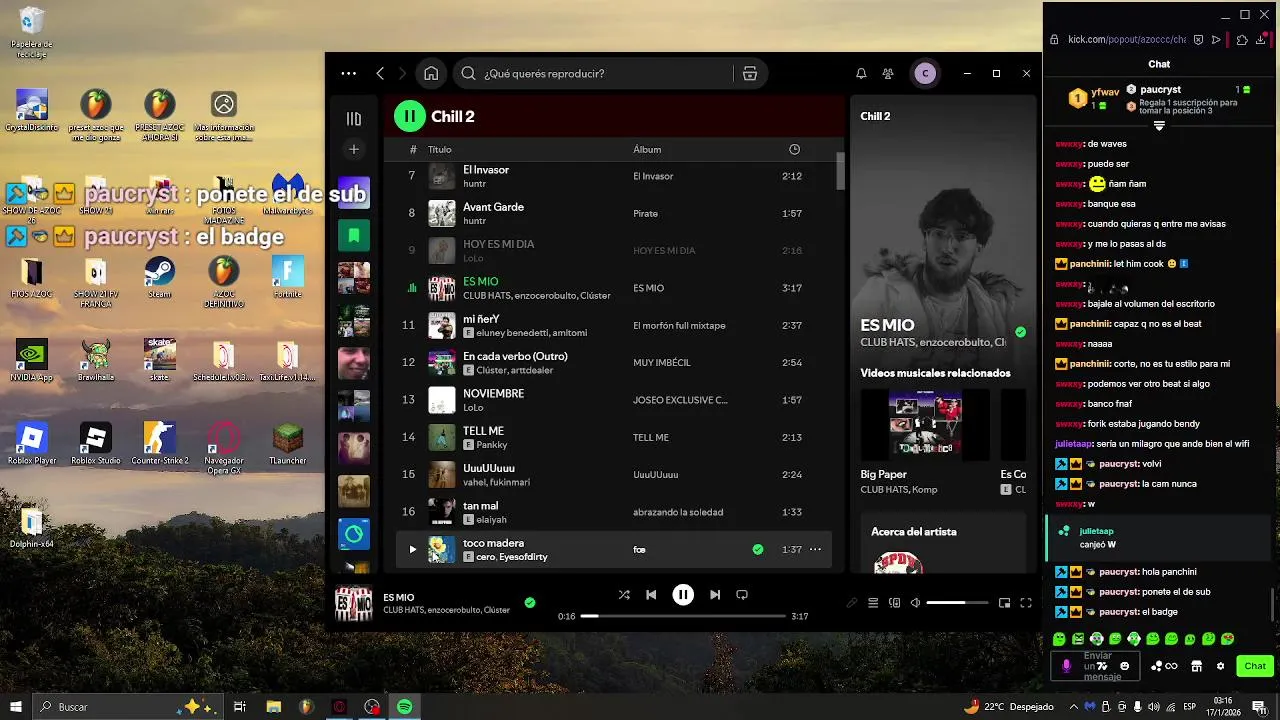The image size is (1280, 720).
Task: Adjust the Spotify volume slider
Action: click(x=957, y=603)
